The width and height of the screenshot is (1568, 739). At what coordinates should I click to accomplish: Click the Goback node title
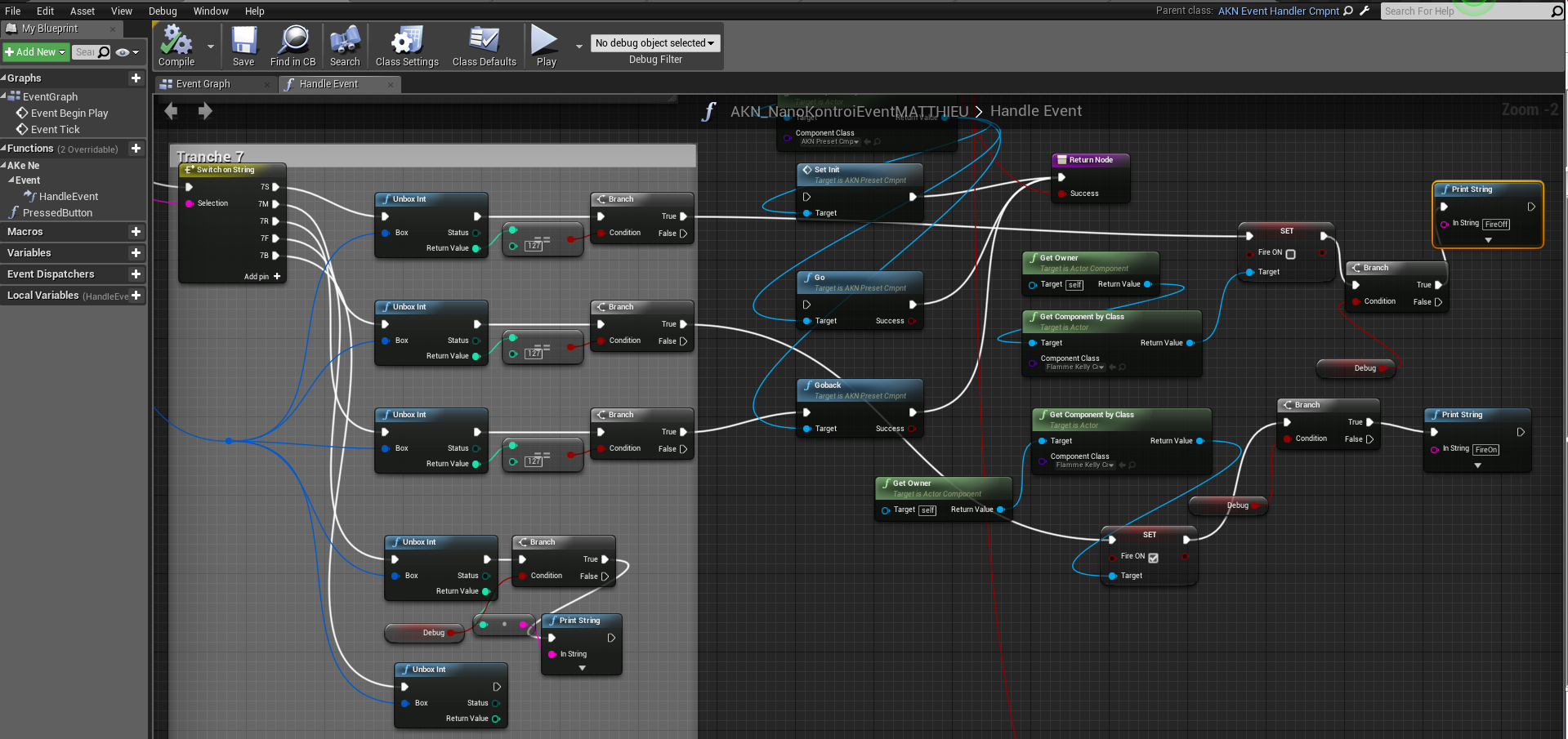[x=828, y=385]
